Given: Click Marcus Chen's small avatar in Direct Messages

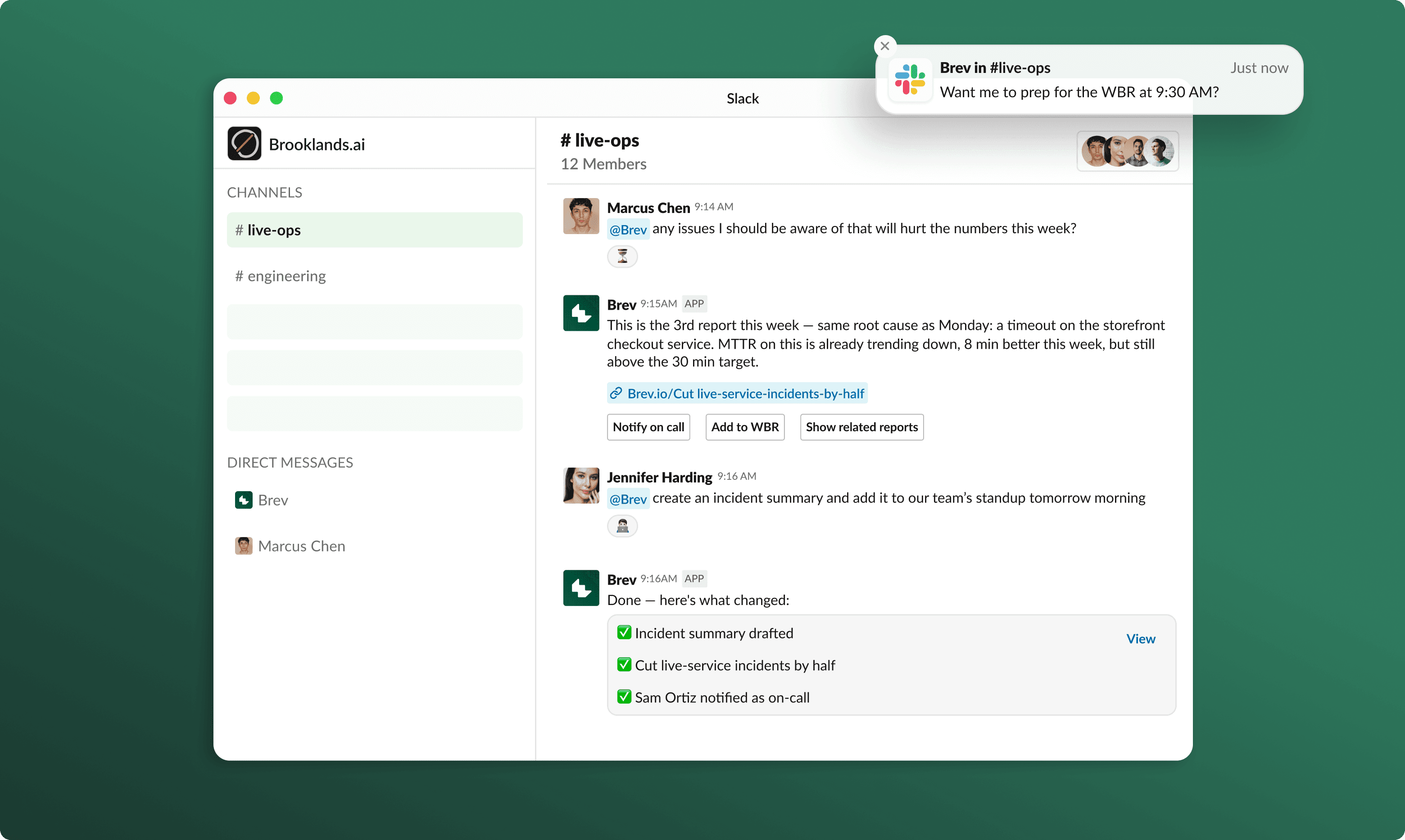Looking at the screenshot, I should click(244, 546).
